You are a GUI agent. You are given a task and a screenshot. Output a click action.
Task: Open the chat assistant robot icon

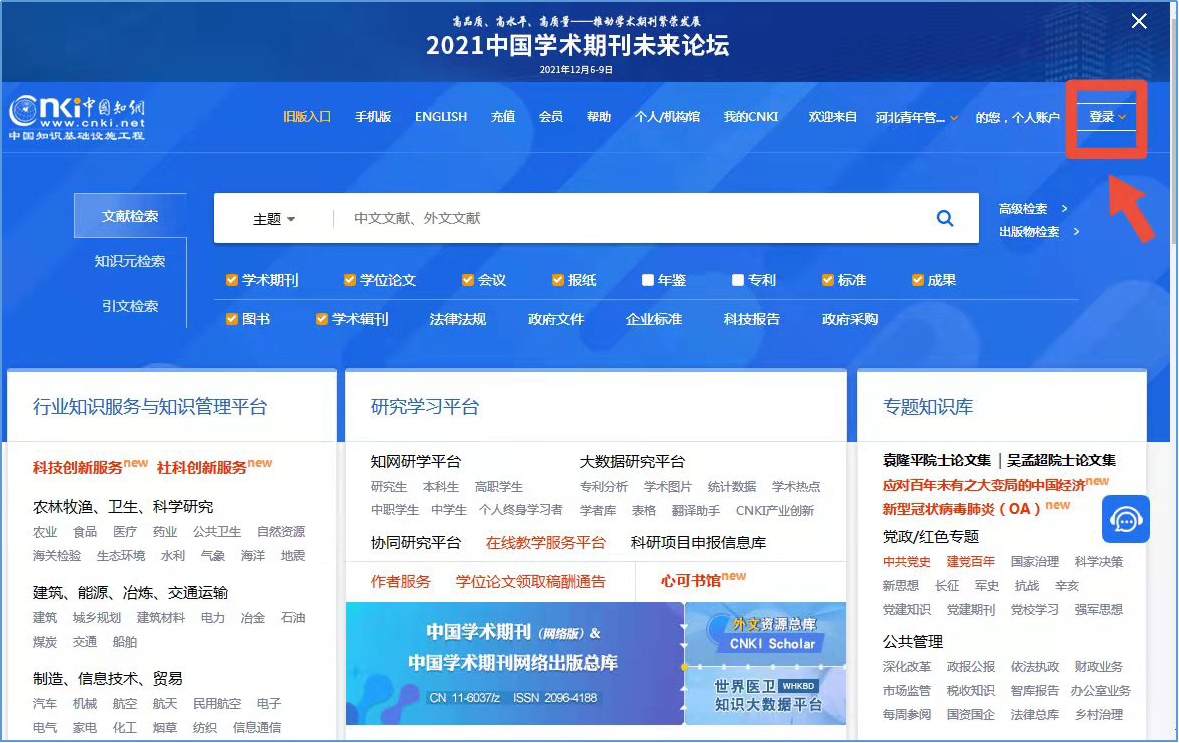(1126, 519)
